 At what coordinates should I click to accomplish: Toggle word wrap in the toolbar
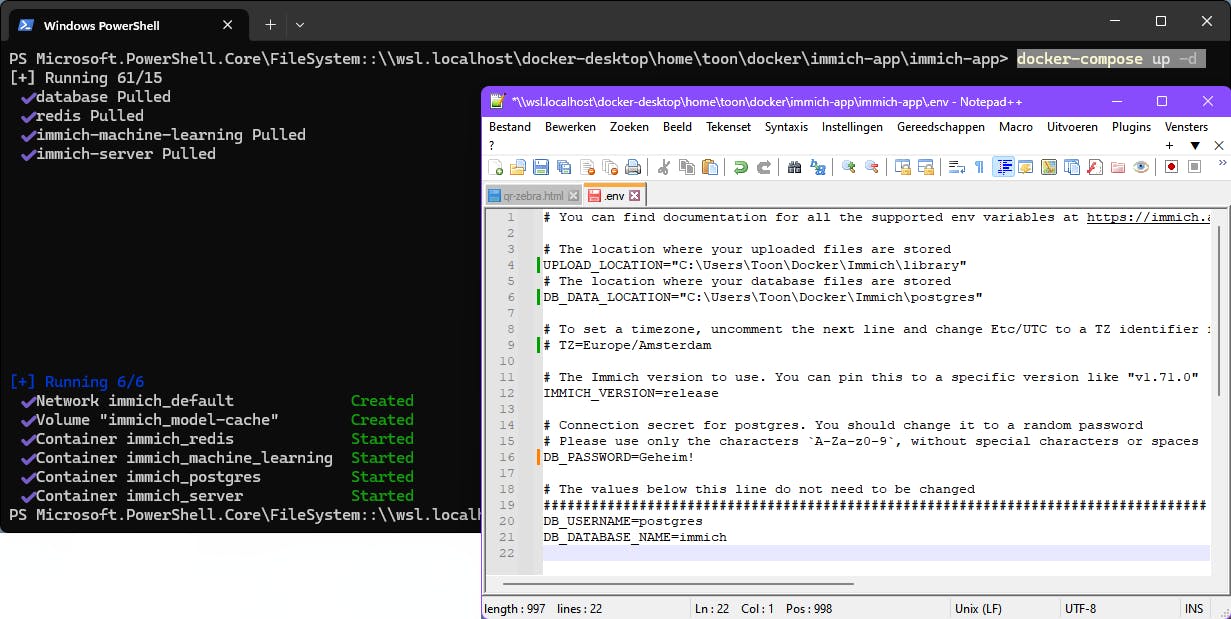tap(957, 167)
